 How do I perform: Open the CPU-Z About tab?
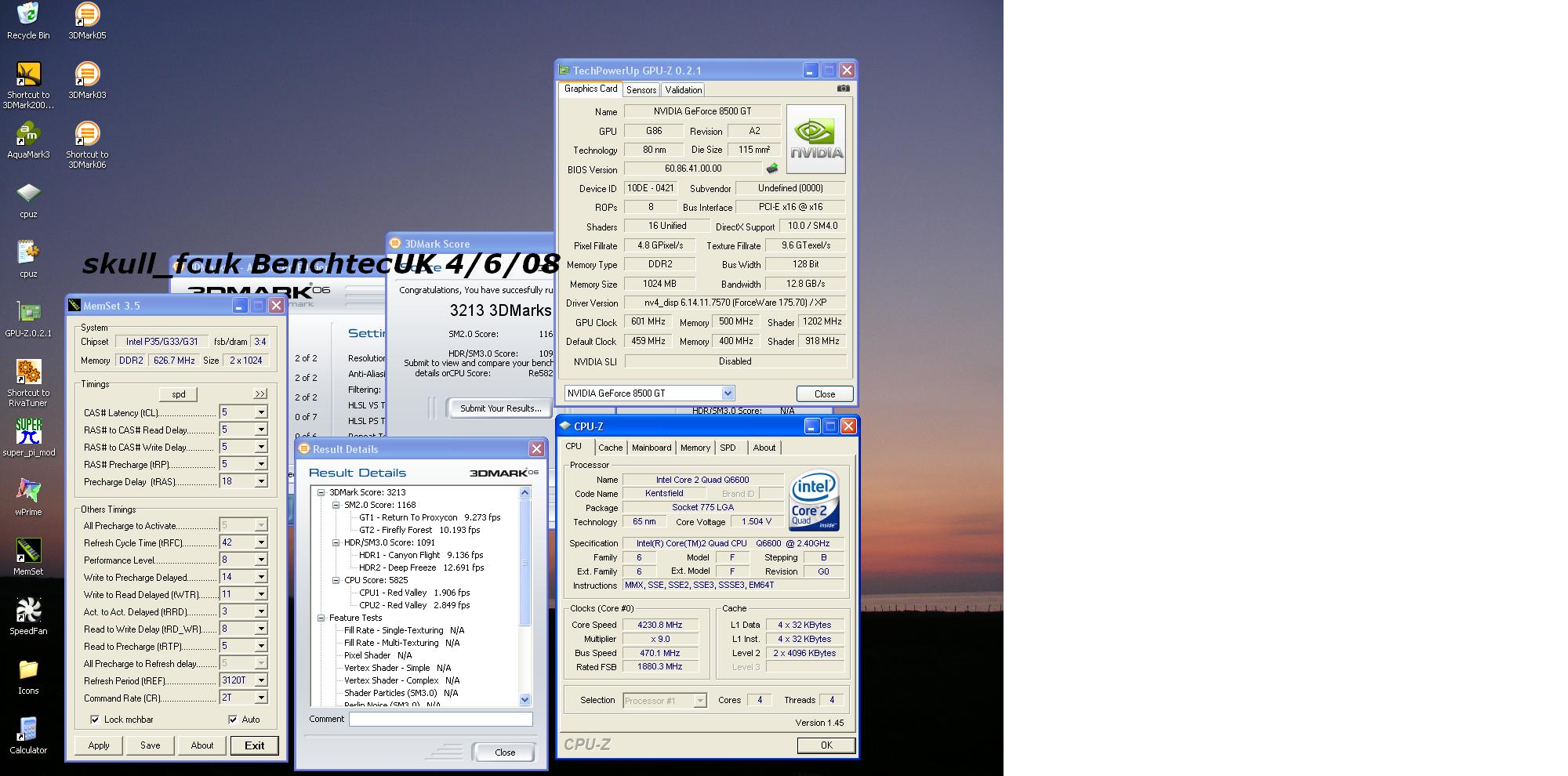click(764, 448)
